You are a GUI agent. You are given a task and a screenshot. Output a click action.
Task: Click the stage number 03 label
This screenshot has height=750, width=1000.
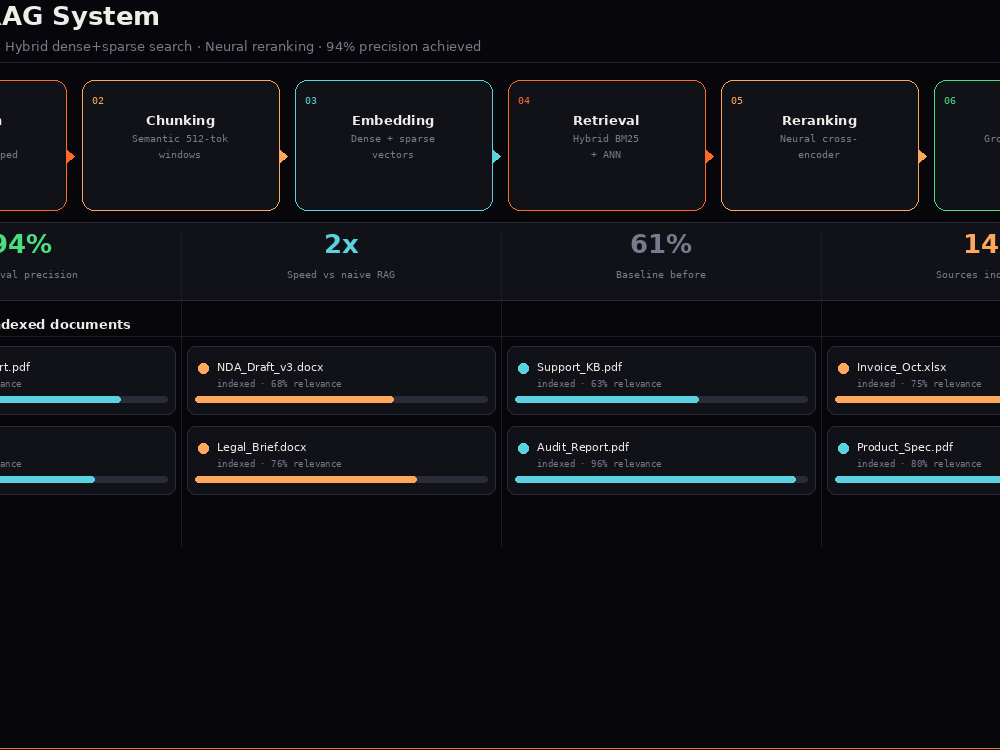311,101
